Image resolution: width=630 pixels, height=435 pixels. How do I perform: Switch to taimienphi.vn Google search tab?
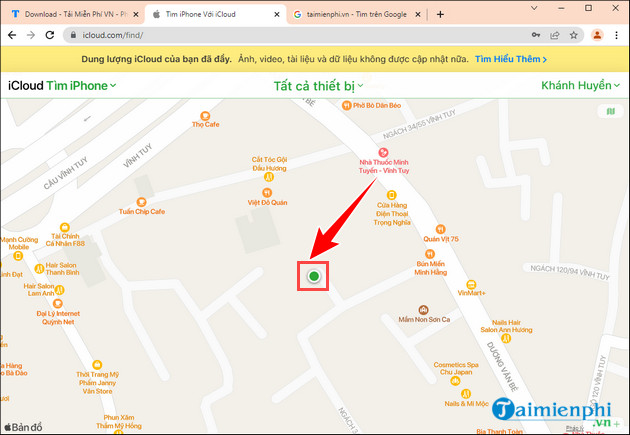356,14
